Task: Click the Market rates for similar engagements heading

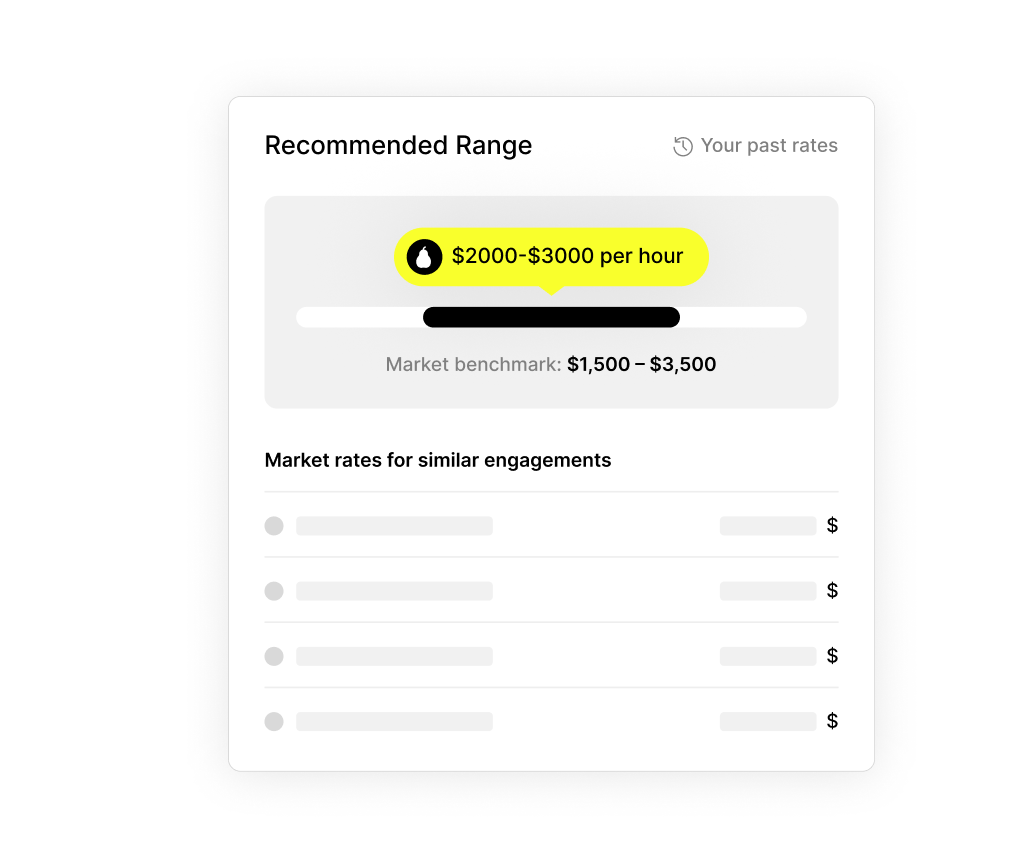Action: click(x=438, y=460)
